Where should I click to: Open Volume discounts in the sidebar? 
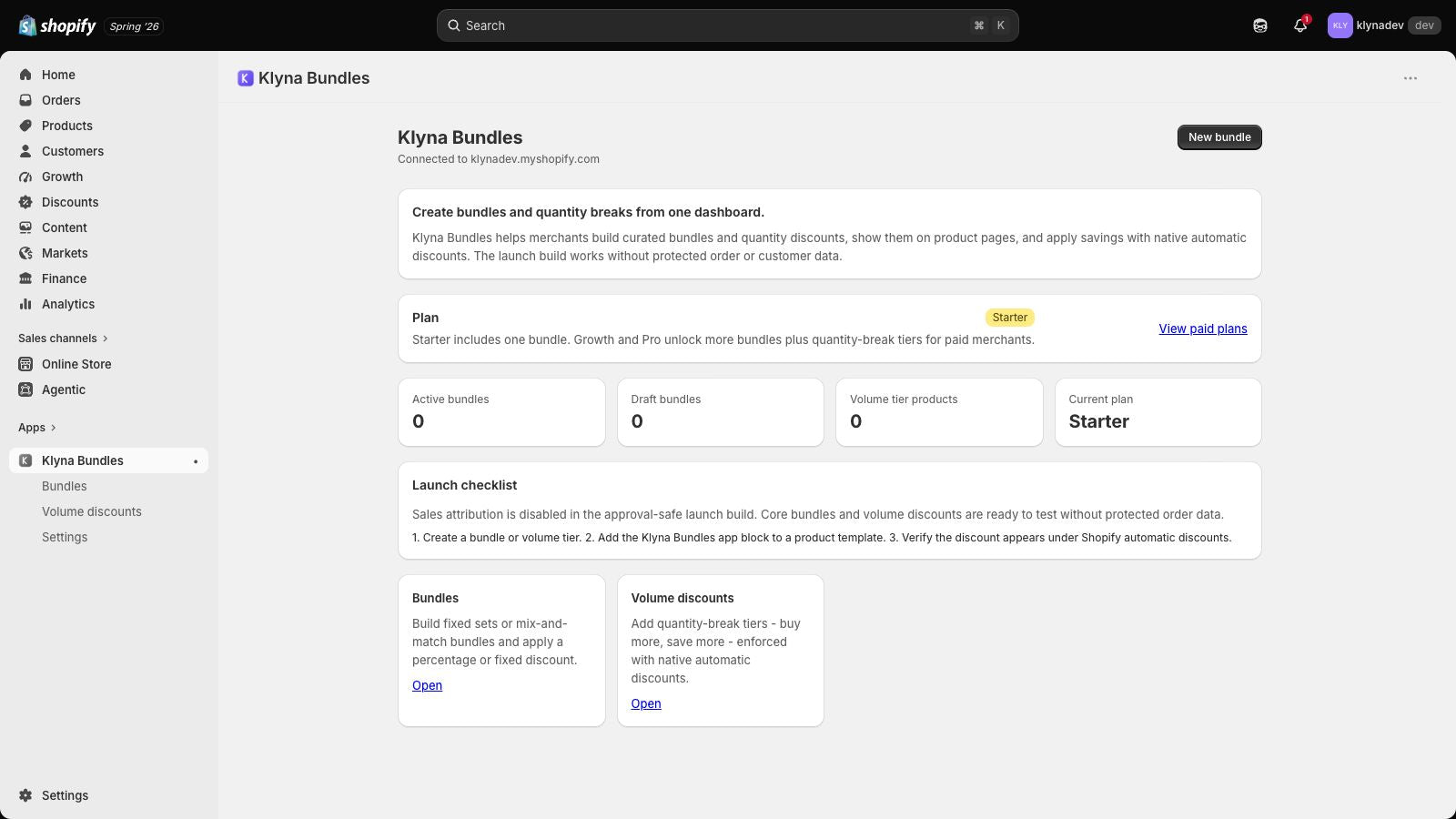92,511
